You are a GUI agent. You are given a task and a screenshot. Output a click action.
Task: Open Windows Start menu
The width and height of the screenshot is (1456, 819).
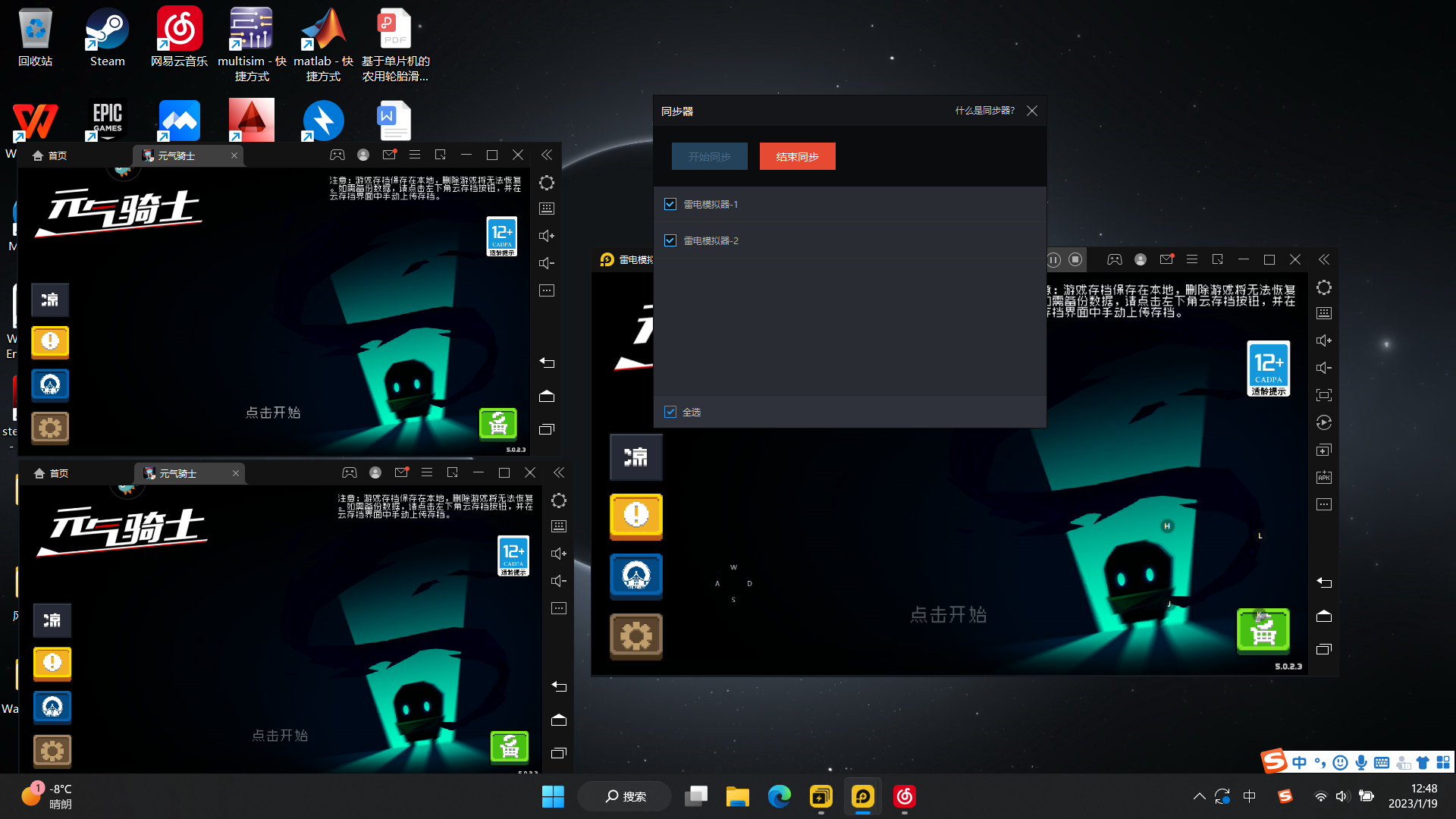(x=553, y=796)
